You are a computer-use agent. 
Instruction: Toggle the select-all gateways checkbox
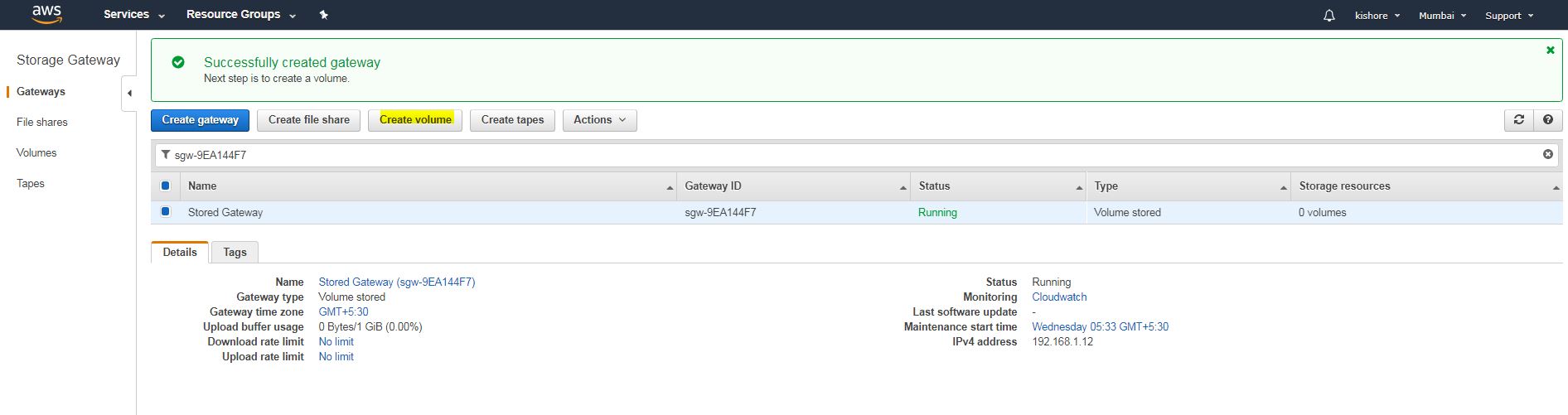coord(165,186)
